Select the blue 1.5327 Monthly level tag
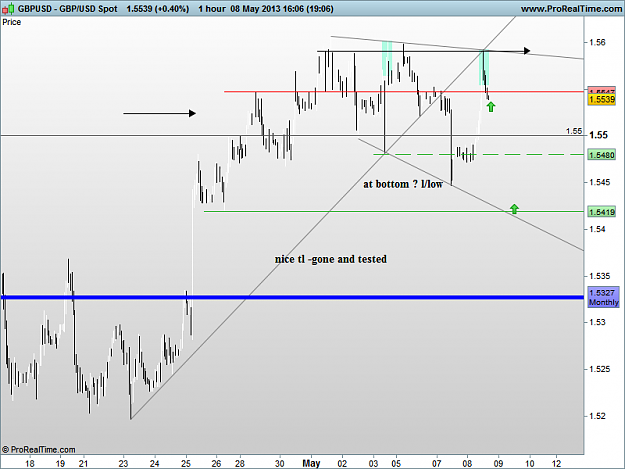This screenshot has height=469, width=625. (x=603, y=297)
